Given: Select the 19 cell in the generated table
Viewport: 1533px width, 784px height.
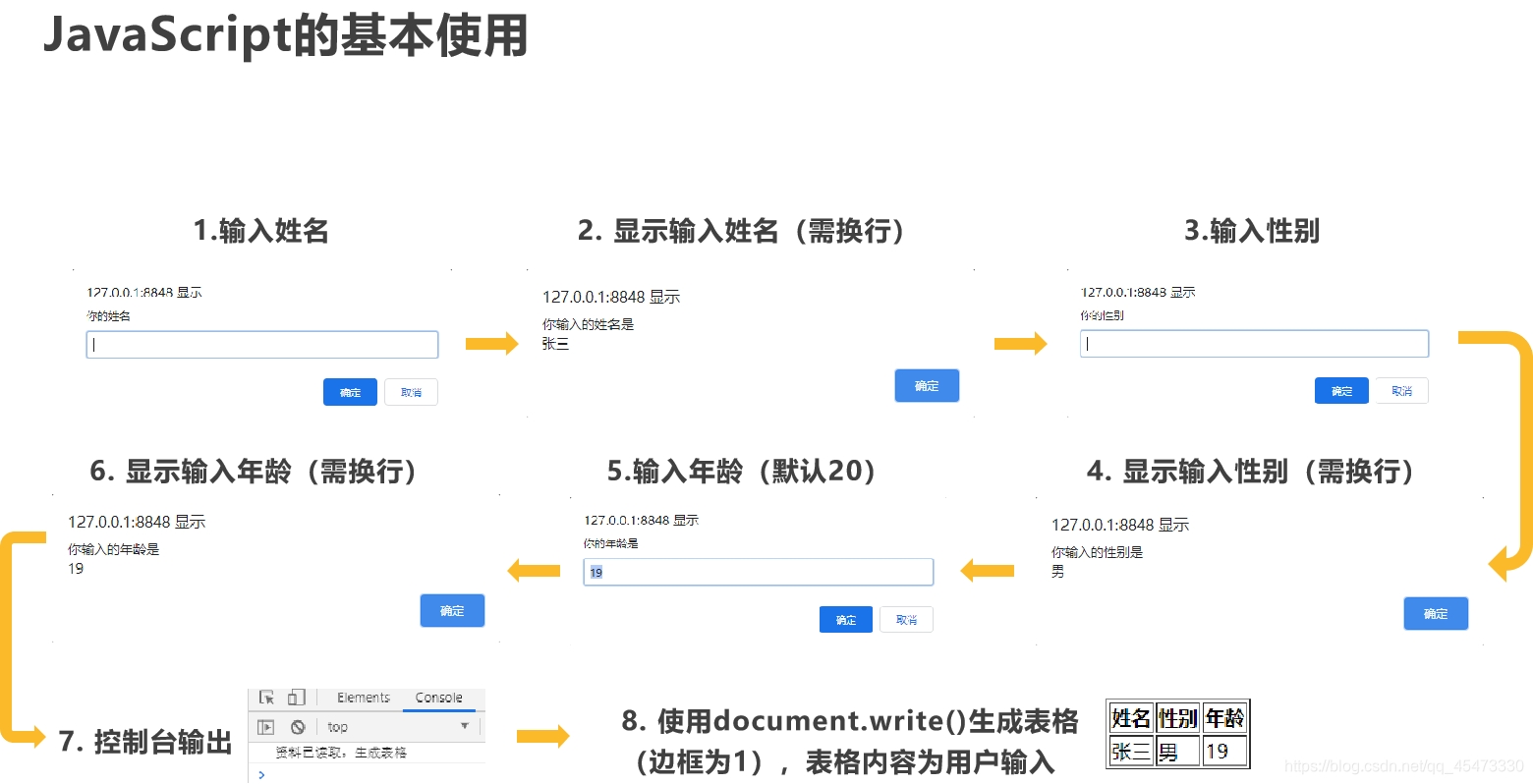Looking at the screenshot, I should tap(1224, 752).
